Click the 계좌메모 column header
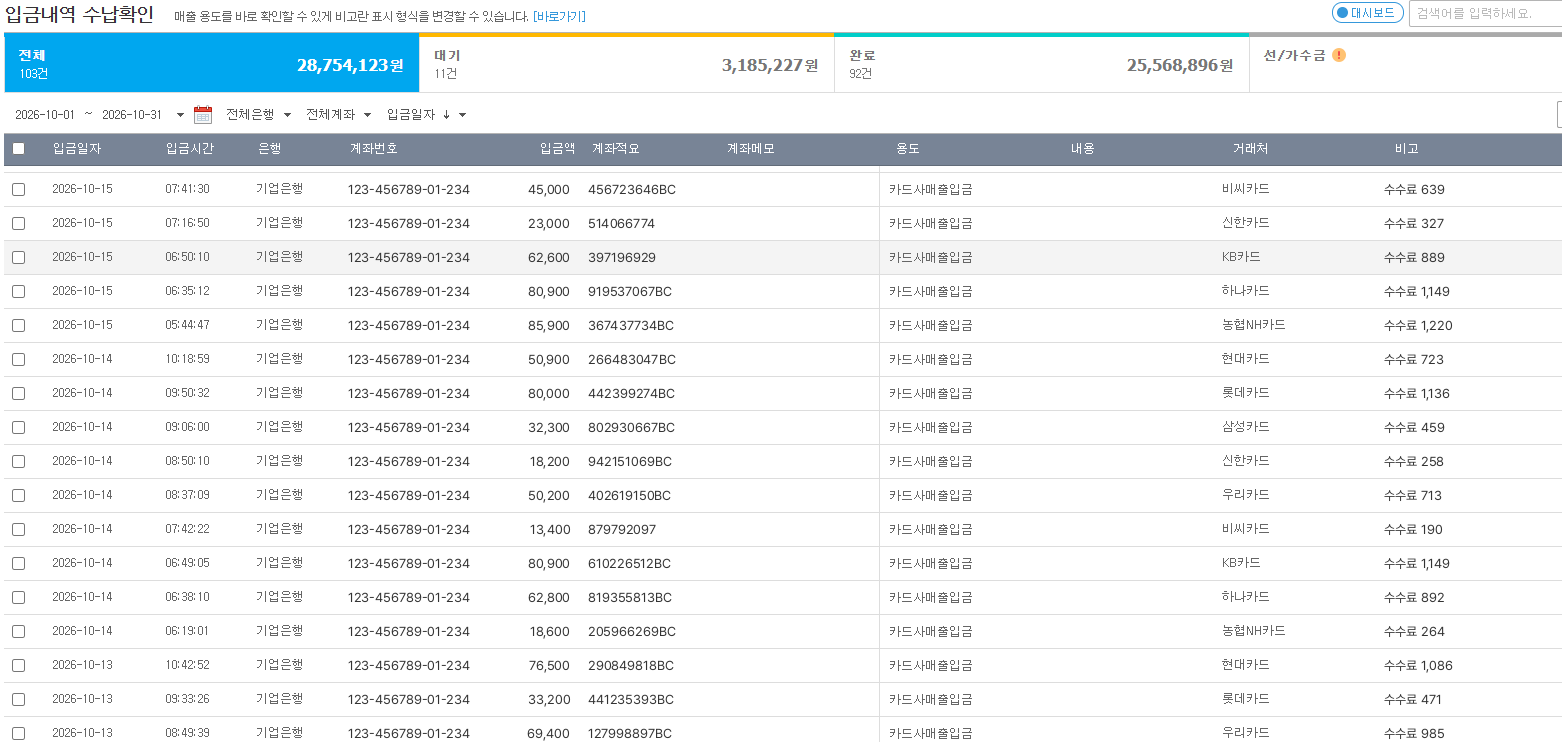Image resolution: width=1562 pixels, height=742 pixels. click(751, 149)
